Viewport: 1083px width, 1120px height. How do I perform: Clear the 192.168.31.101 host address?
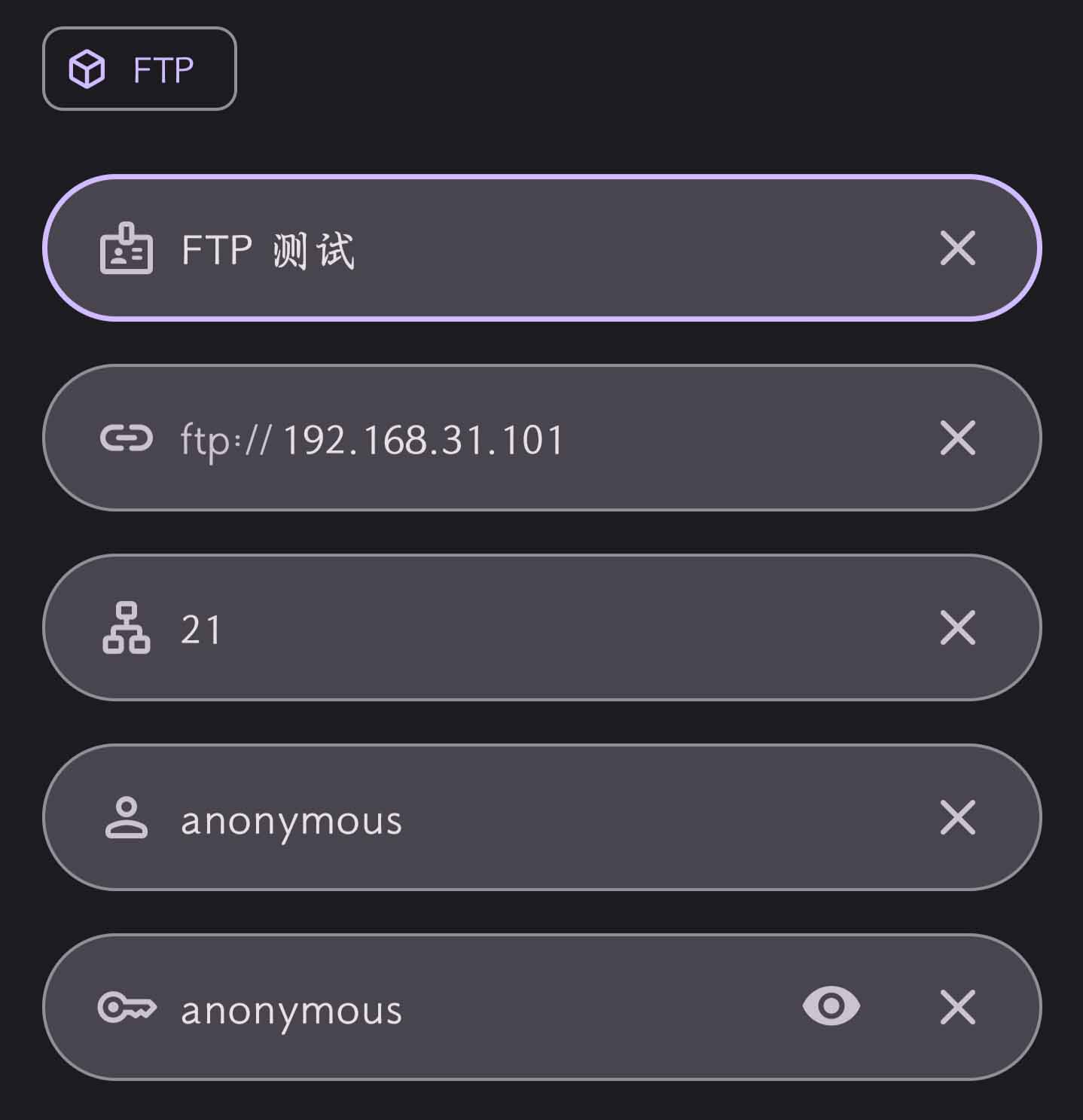(x=958, y=438)
